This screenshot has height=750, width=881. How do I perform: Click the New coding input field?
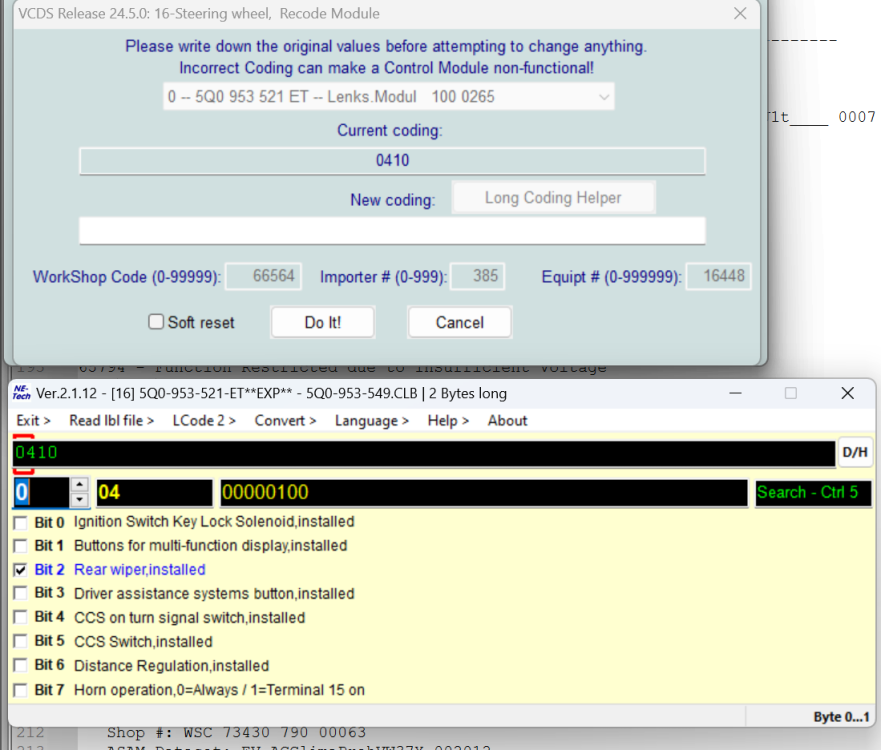click(392, 231)
